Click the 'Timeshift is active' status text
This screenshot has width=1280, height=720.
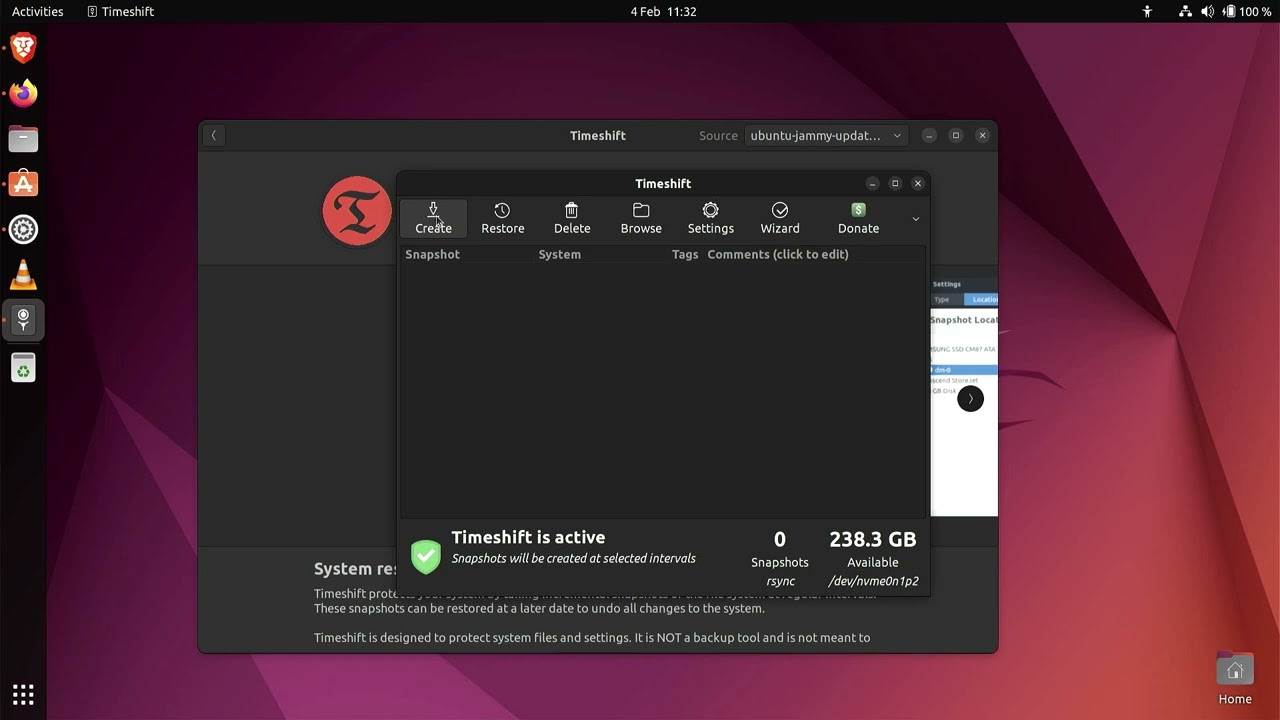528,537
